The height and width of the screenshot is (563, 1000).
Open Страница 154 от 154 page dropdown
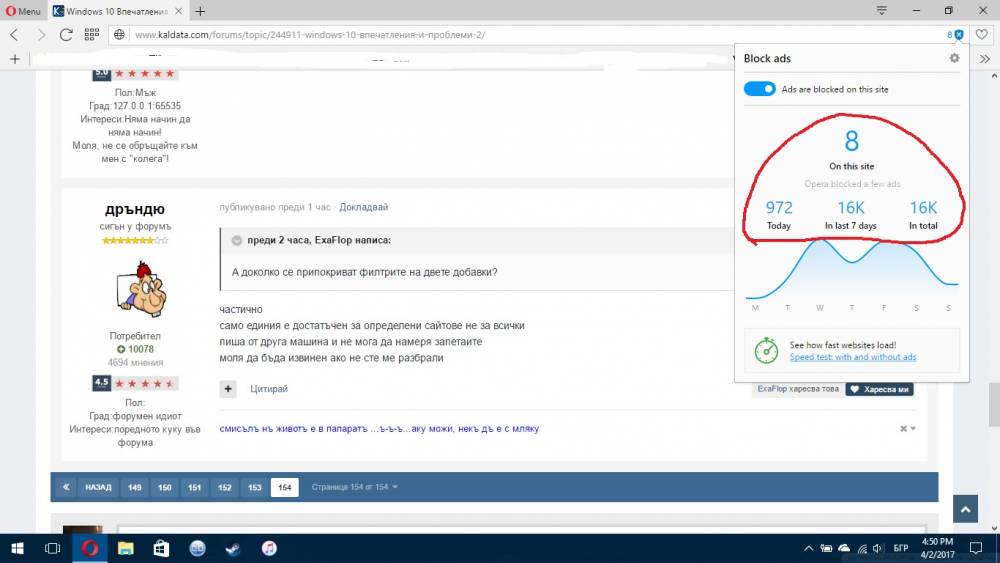point(355,486)
